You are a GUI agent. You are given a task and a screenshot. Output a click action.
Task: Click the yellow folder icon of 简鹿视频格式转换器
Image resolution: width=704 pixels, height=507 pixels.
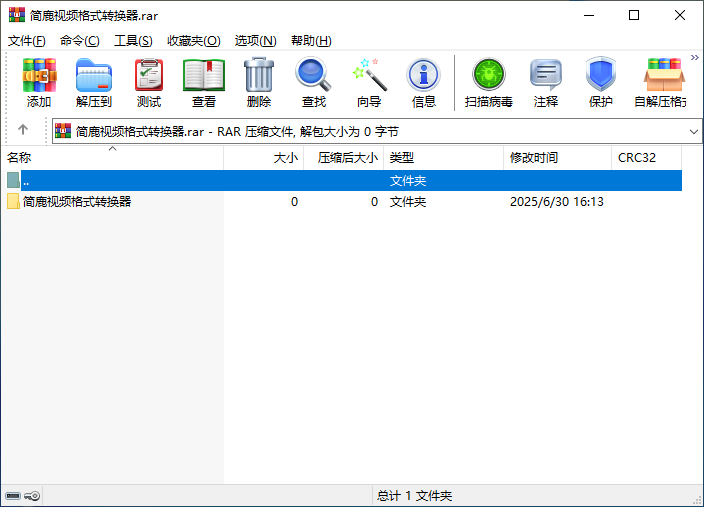tap(13, 202)
